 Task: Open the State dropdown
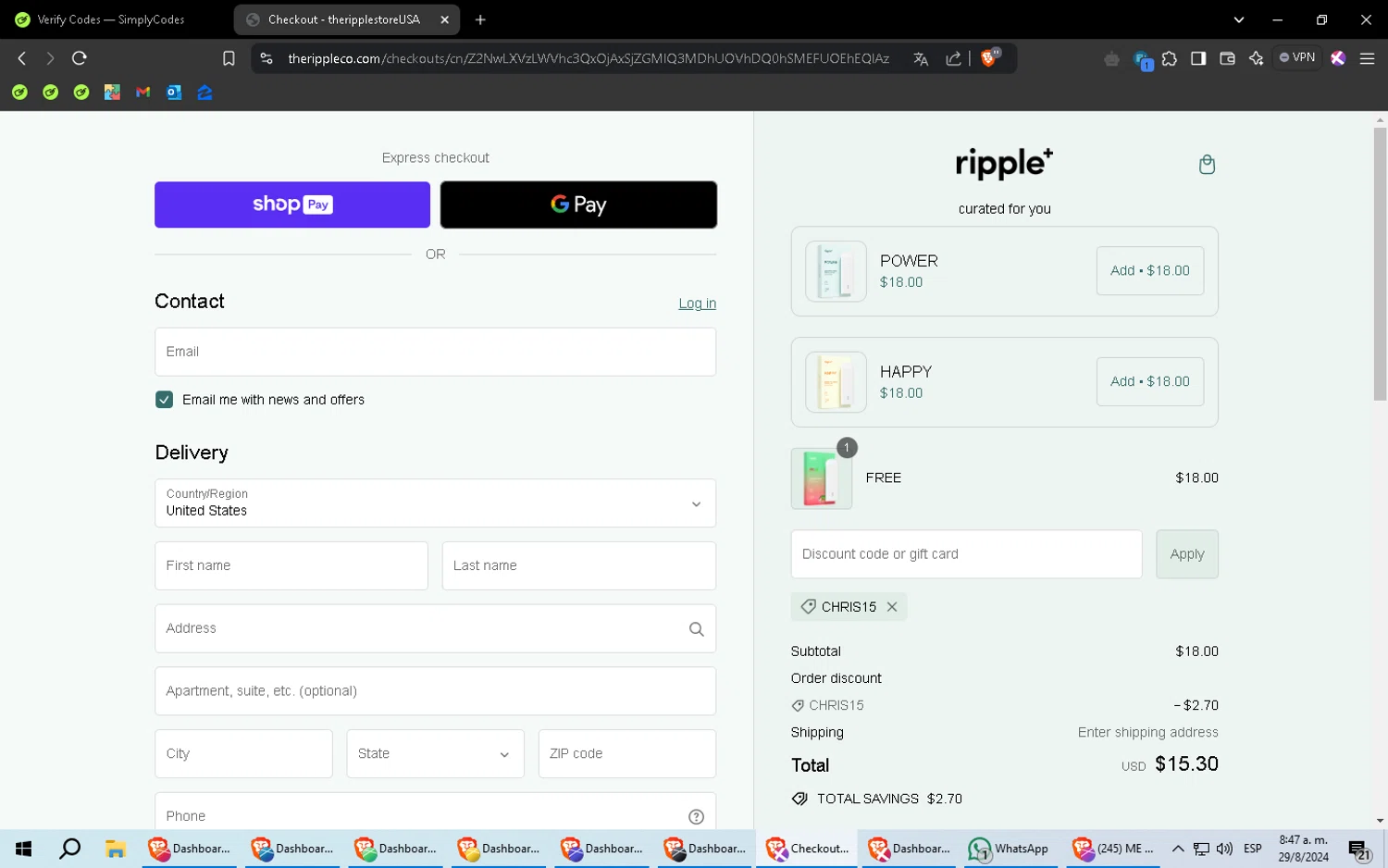click(x=435, y=754)
